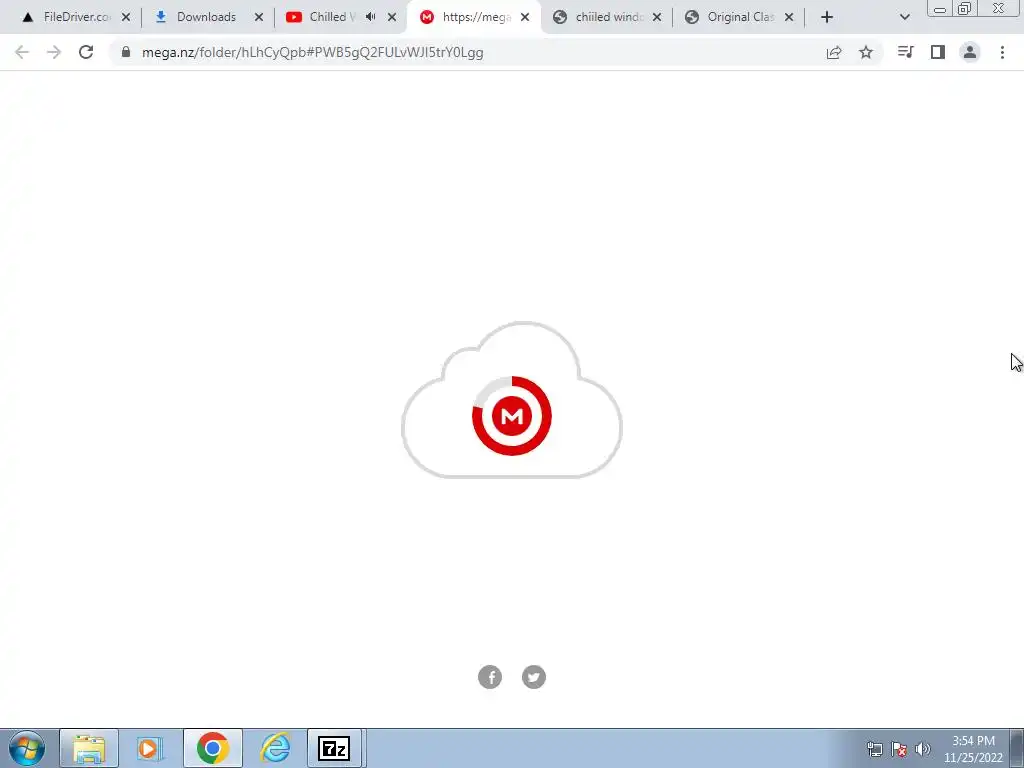Open network status tray icon
This screenshot has width=1024, height=768.
(x=874, y=749)
